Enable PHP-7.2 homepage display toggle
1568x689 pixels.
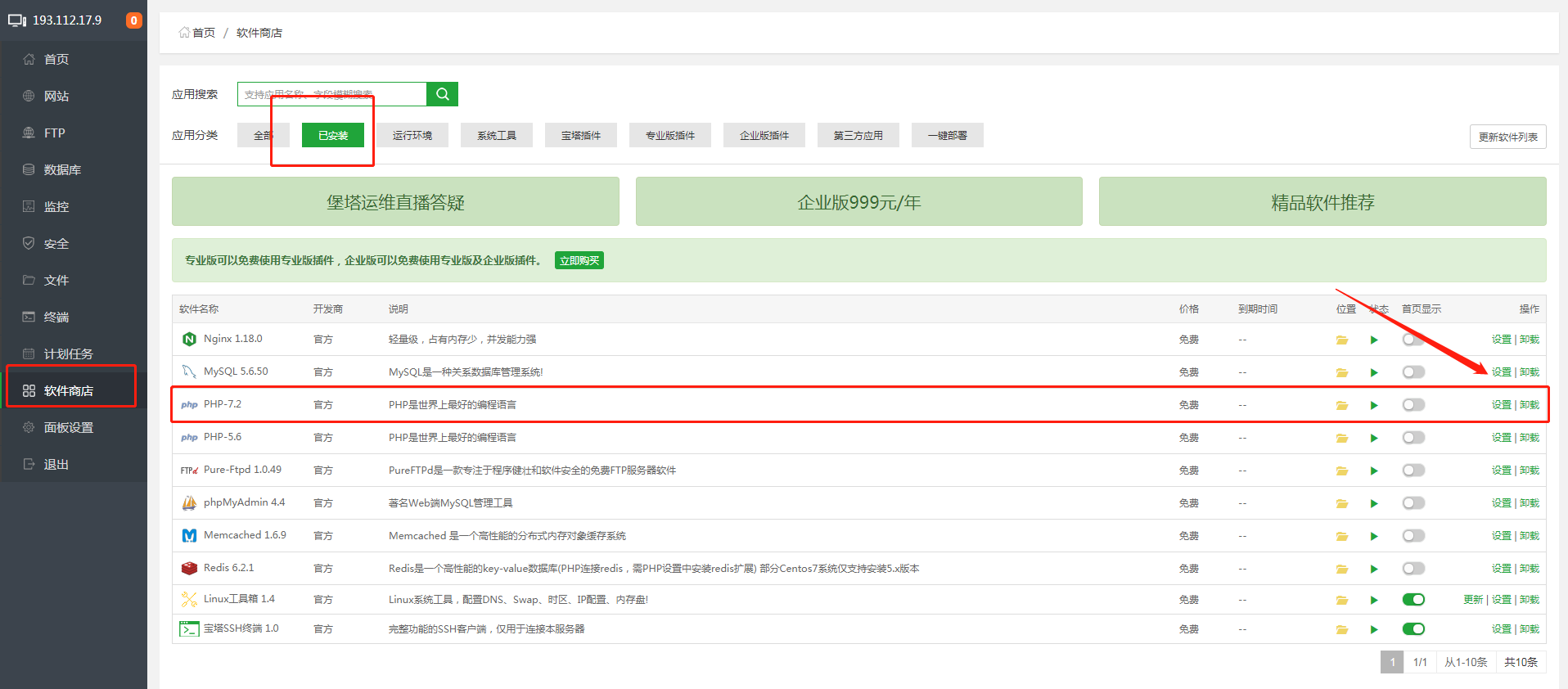pos(1413,405)
